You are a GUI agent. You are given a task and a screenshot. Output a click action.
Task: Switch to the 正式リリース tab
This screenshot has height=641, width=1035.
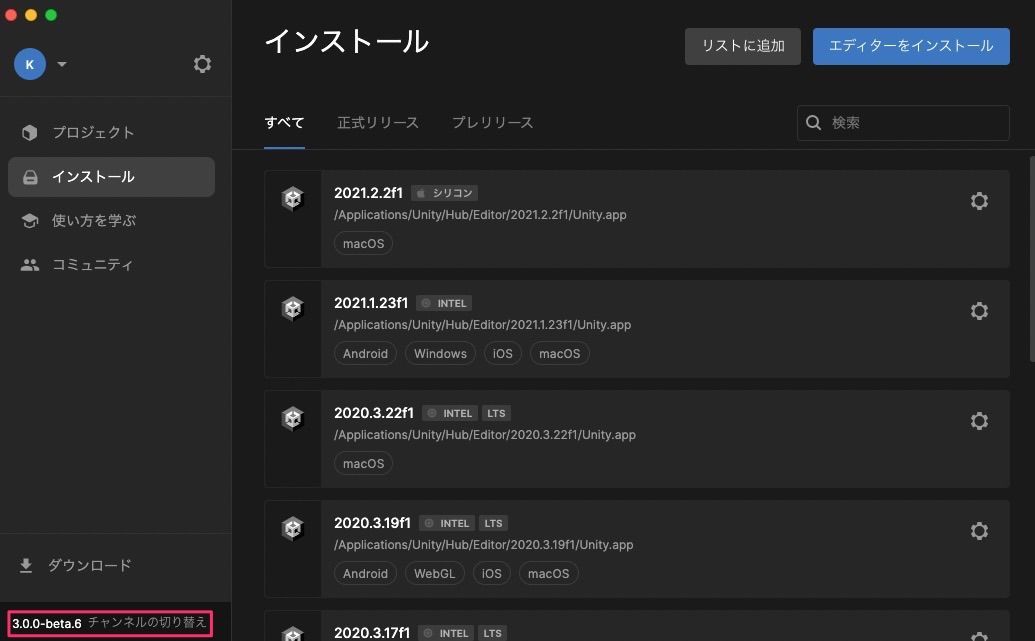pos(378,122)
